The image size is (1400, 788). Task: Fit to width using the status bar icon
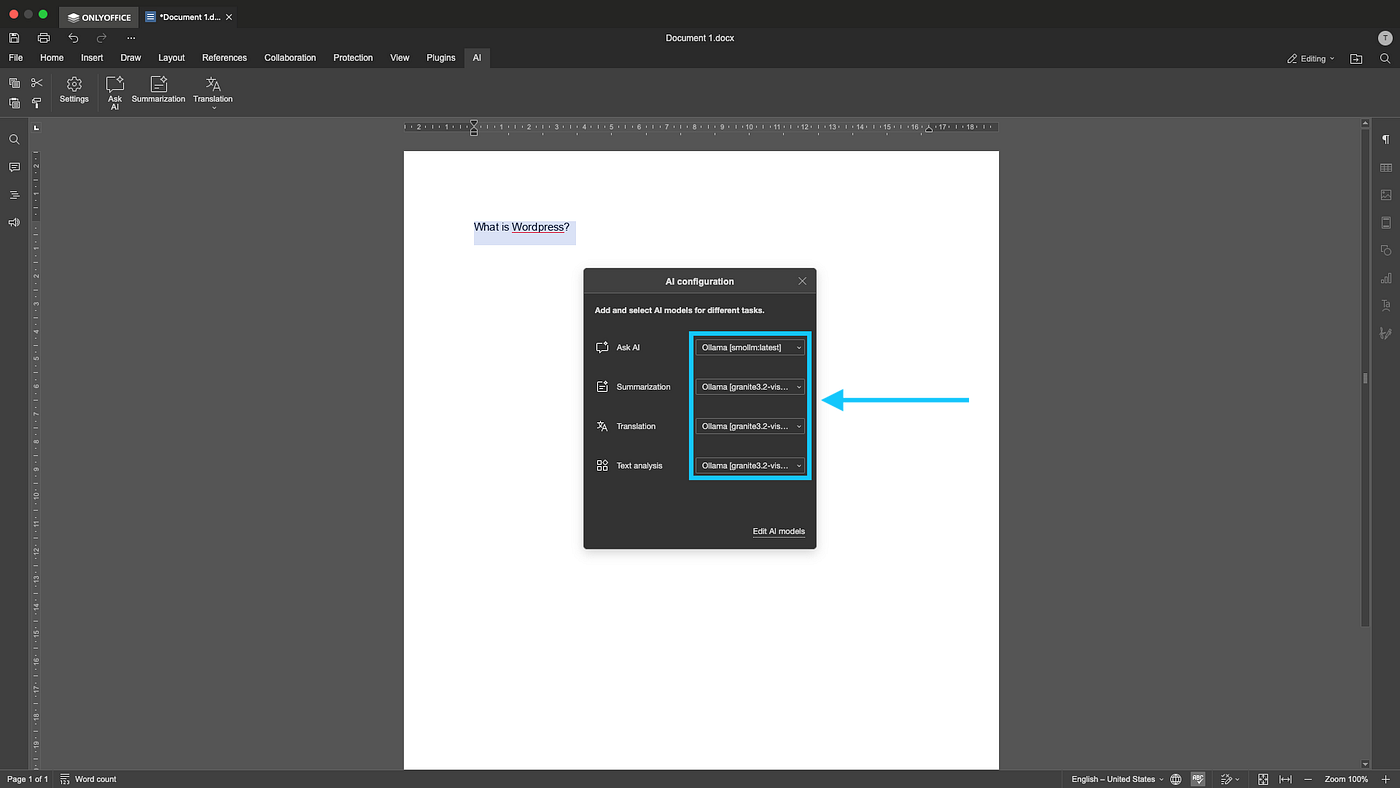[x=1286, y=779]
